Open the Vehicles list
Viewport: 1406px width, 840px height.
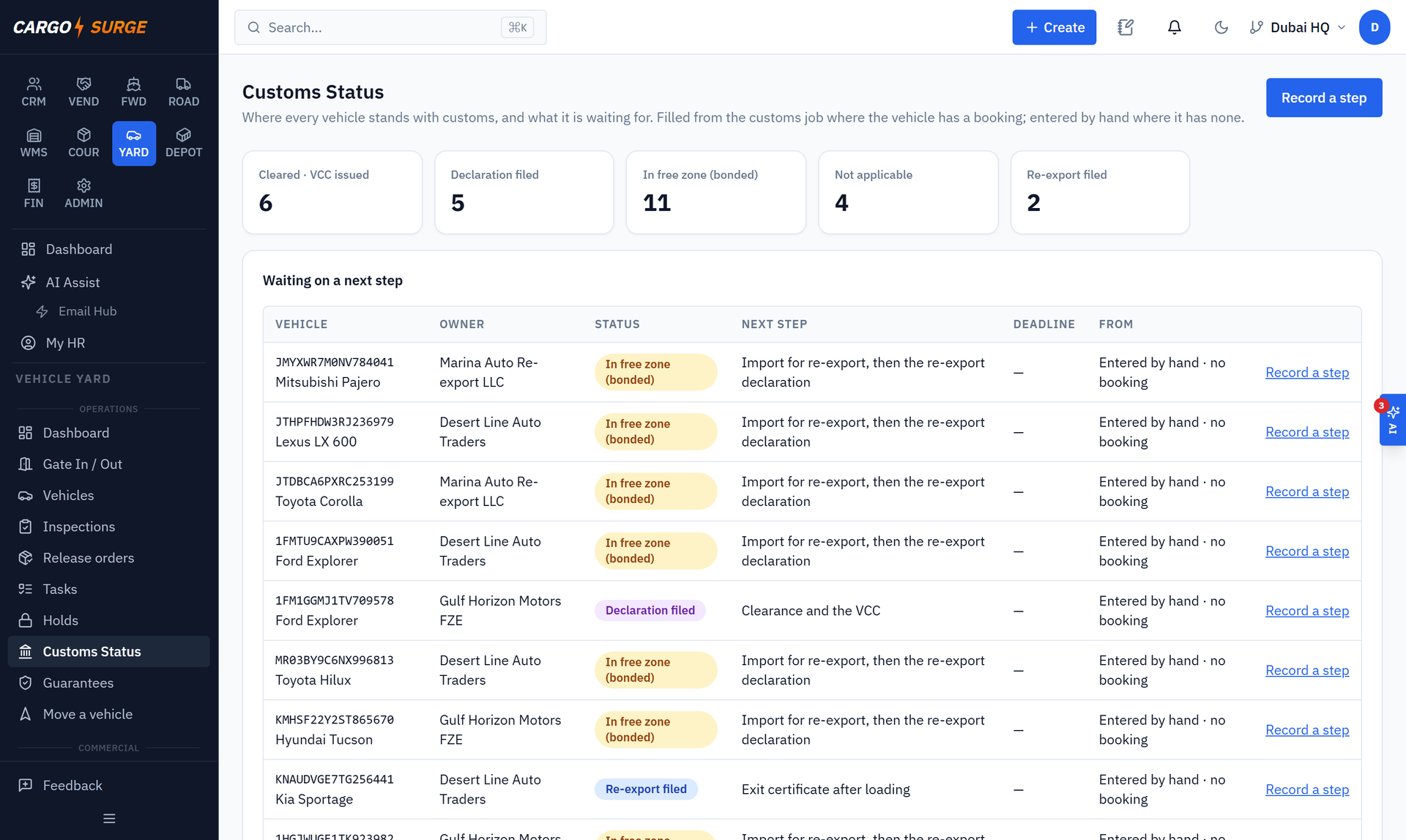108,495
